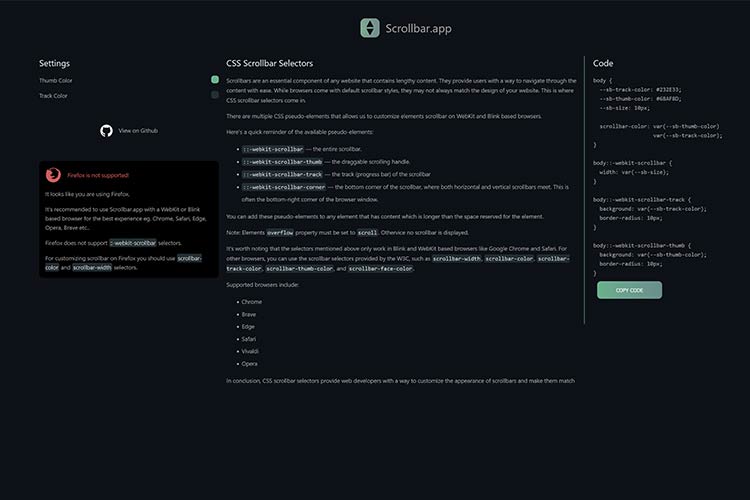The width and height of the screenshot is (750, 500).
Task: Click the Firefox warning icon
Action: (x=53, y=174)
